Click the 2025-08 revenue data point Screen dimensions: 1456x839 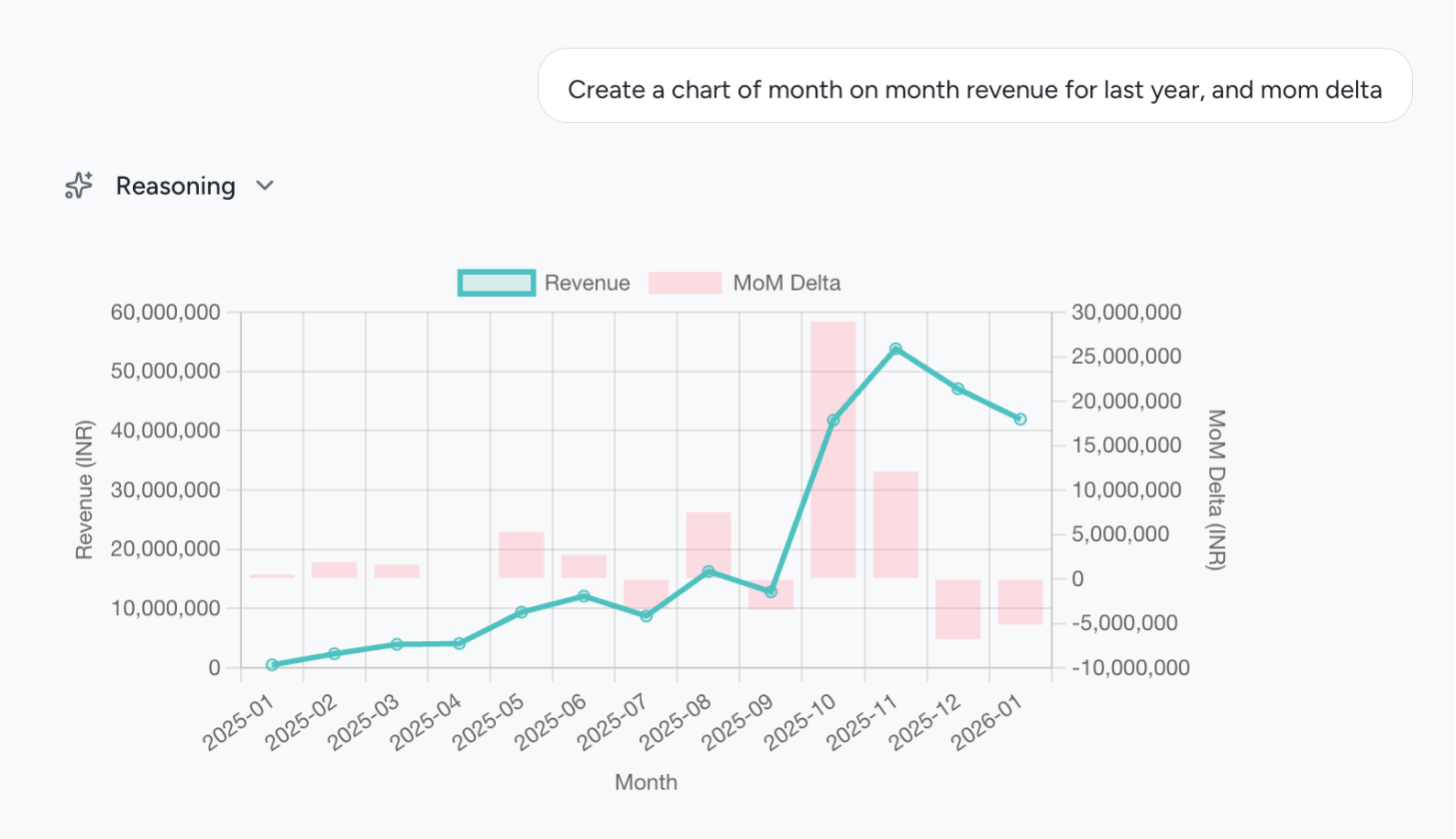[709, 571]
